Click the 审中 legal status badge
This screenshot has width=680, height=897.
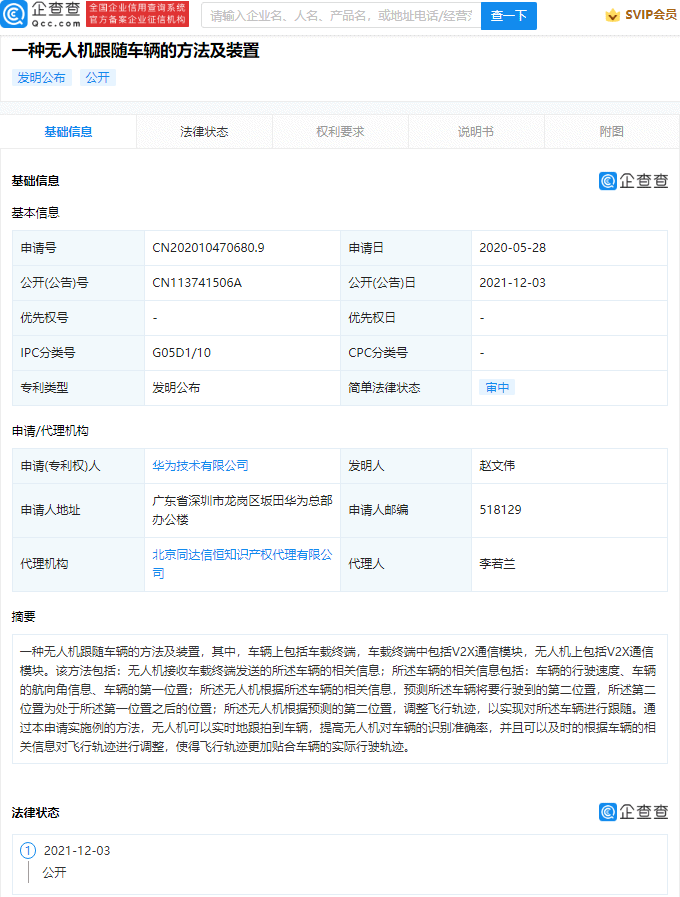[497, 388]
